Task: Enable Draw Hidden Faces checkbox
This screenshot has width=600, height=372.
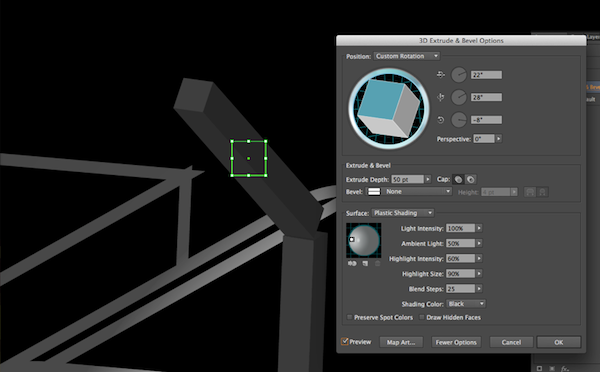Action: point(422,317)
